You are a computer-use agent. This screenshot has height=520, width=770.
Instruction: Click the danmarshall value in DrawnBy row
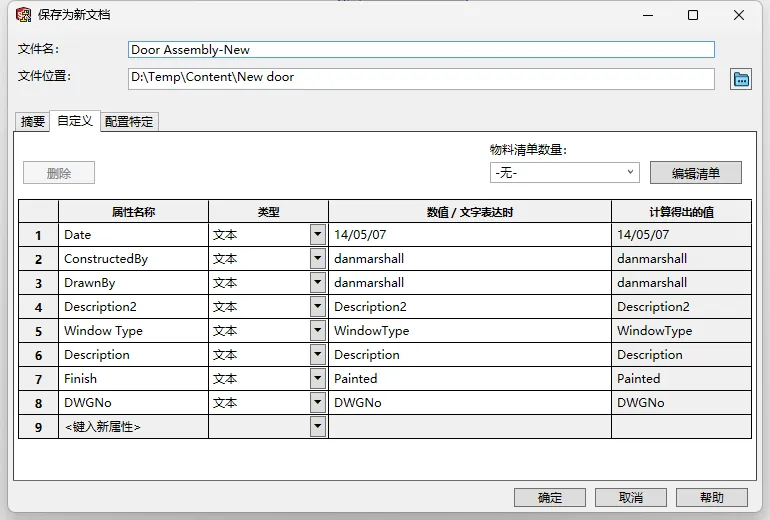click(470, 282)
